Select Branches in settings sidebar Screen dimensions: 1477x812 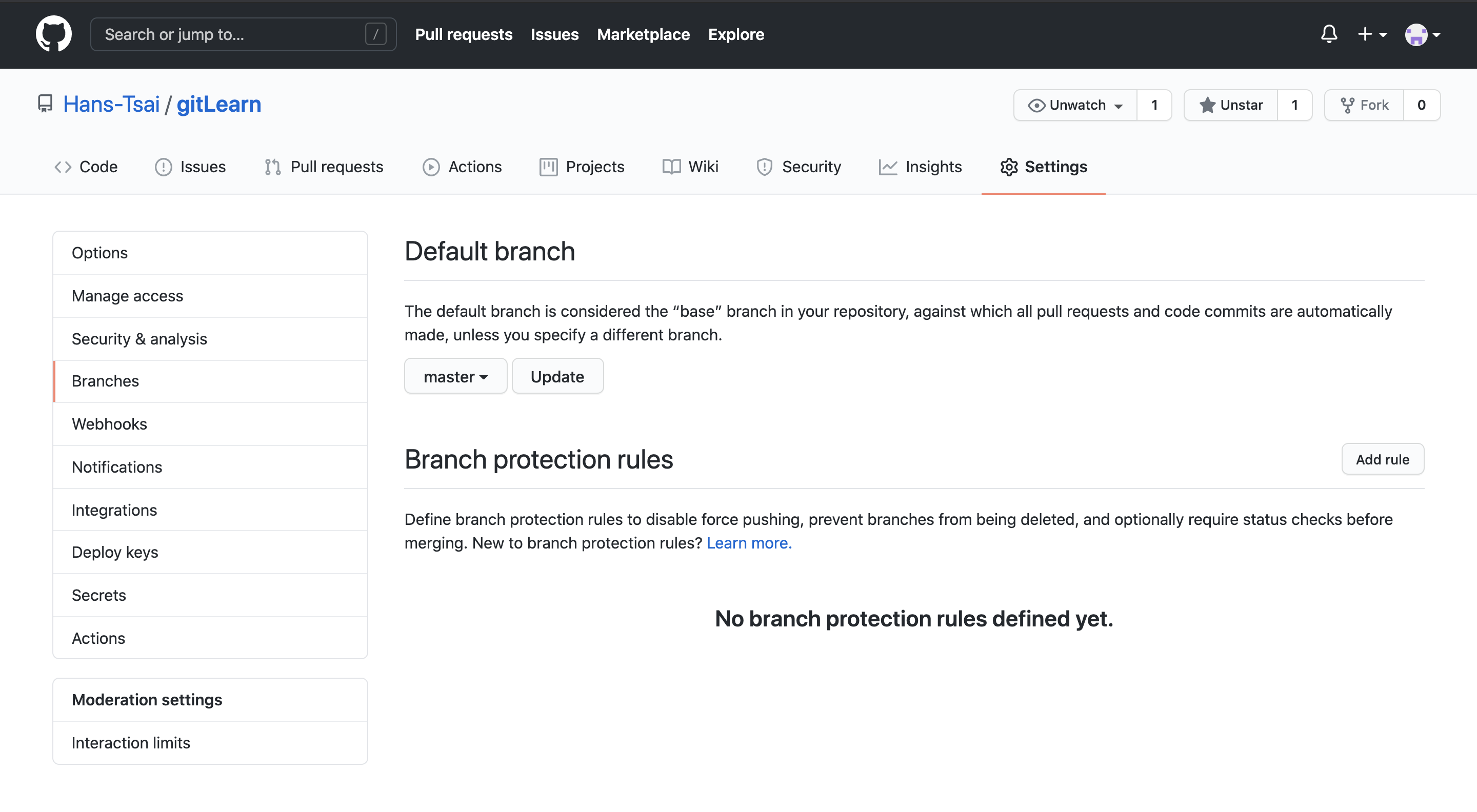tap(210, 381)
